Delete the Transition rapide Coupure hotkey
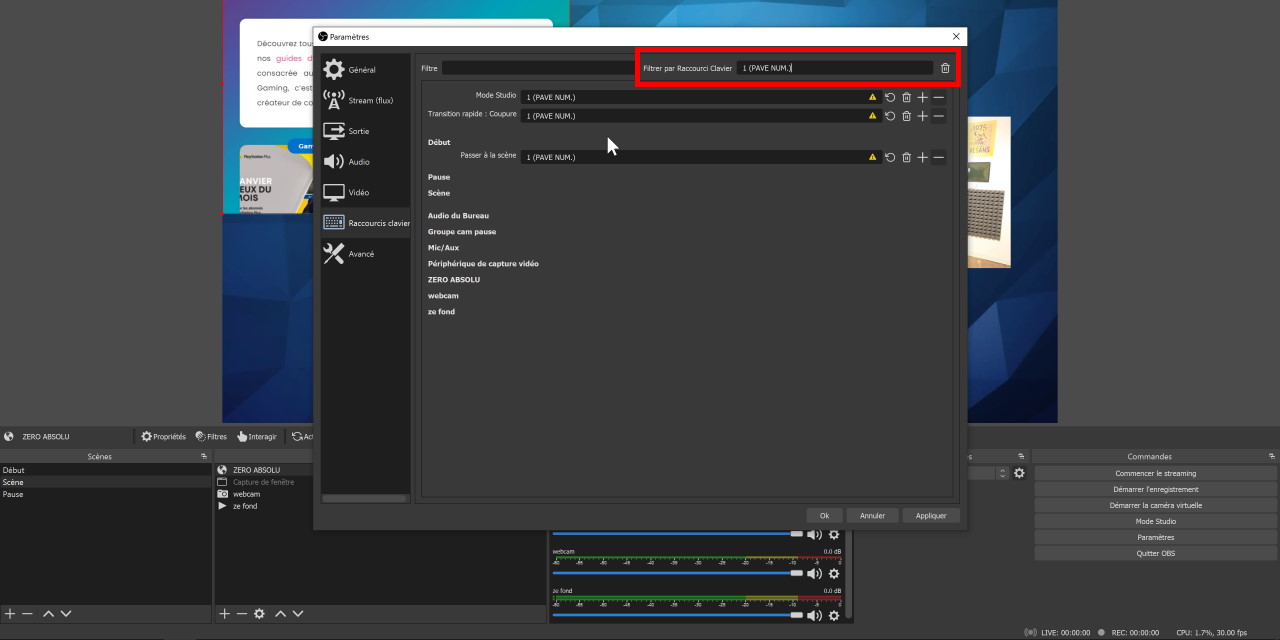The height and width of the screenshot is (640, 1280). click(906, 116)
